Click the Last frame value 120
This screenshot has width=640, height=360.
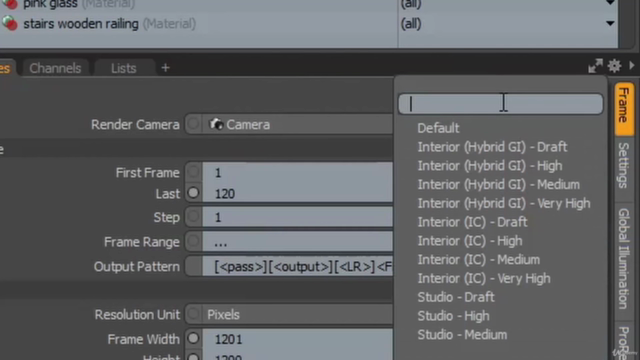pyautogui.click(x=298, y=193)
